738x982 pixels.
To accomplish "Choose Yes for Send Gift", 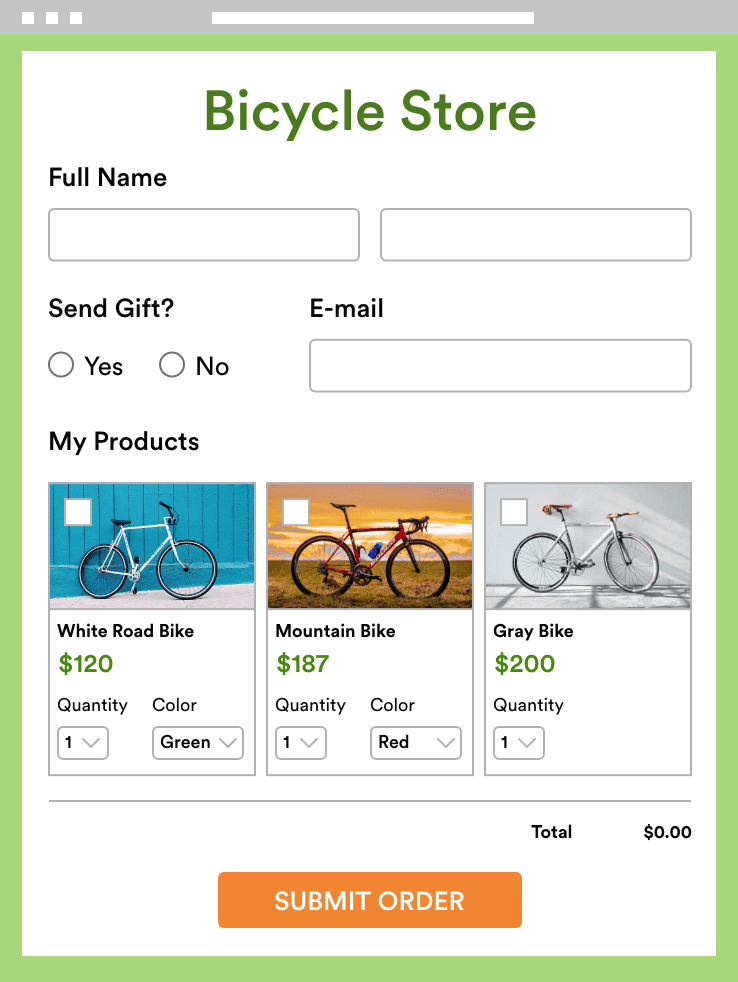I will [61, 365].
